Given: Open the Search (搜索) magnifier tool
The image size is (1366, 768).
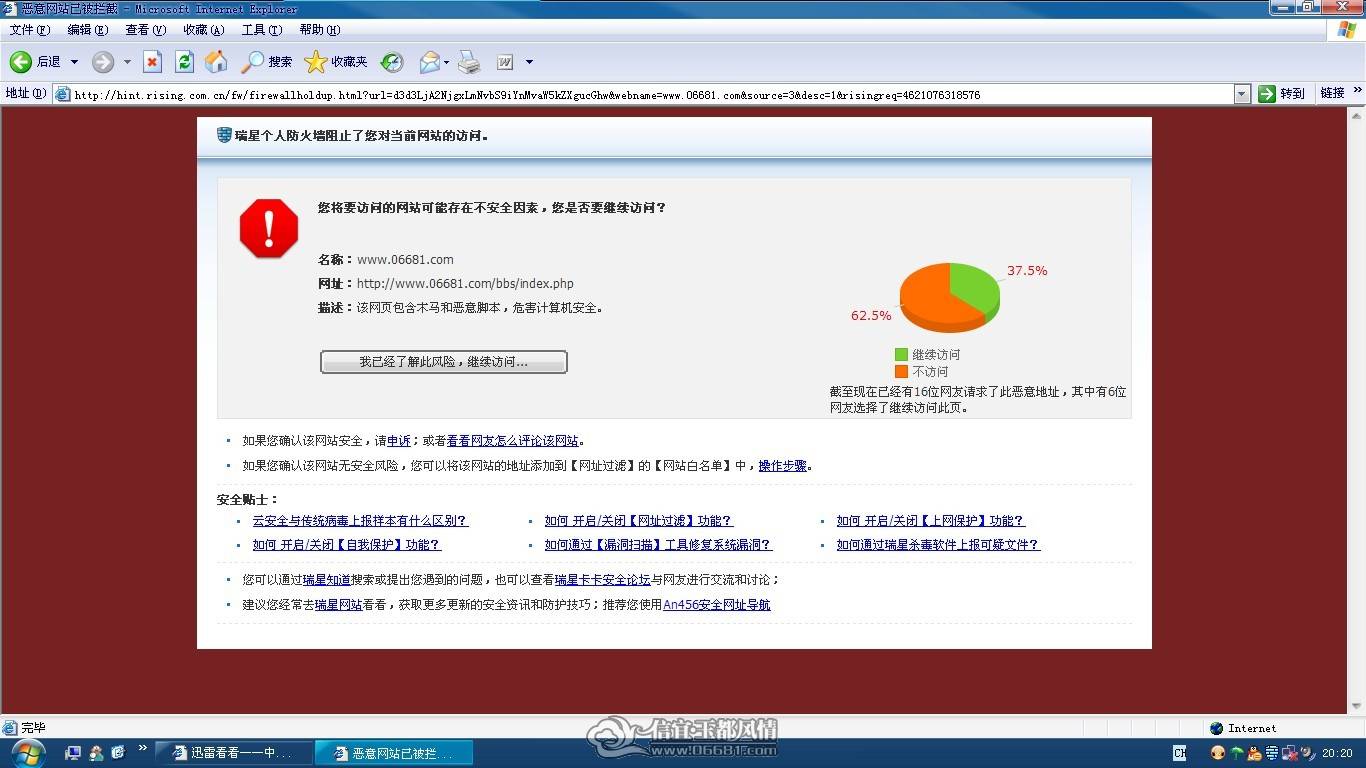Looking at the screenshot, I should 267,62.
